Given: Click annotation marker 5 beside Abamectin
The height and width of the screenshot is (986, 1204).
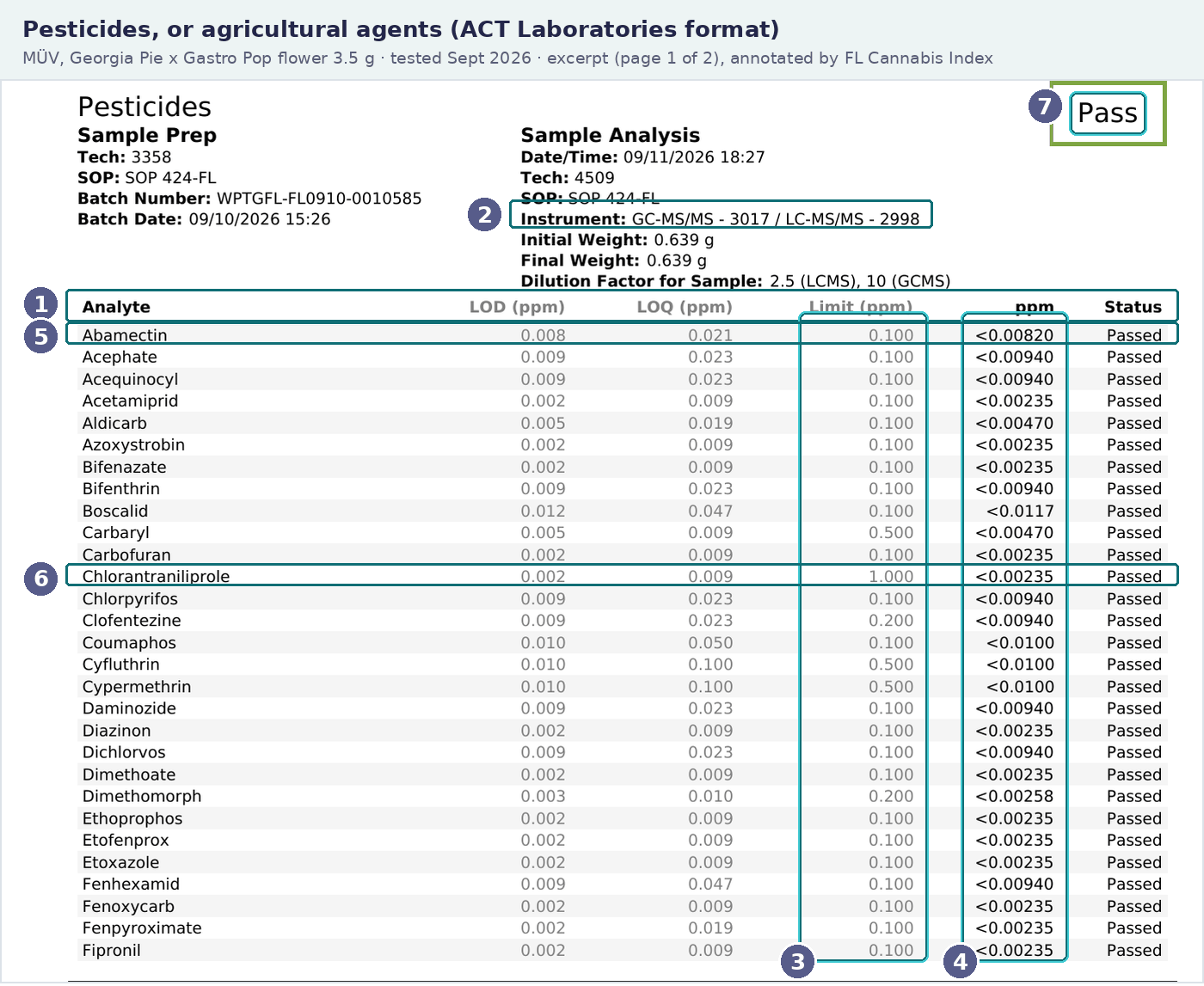Looking at the screenshot, I should coord(40,335).
